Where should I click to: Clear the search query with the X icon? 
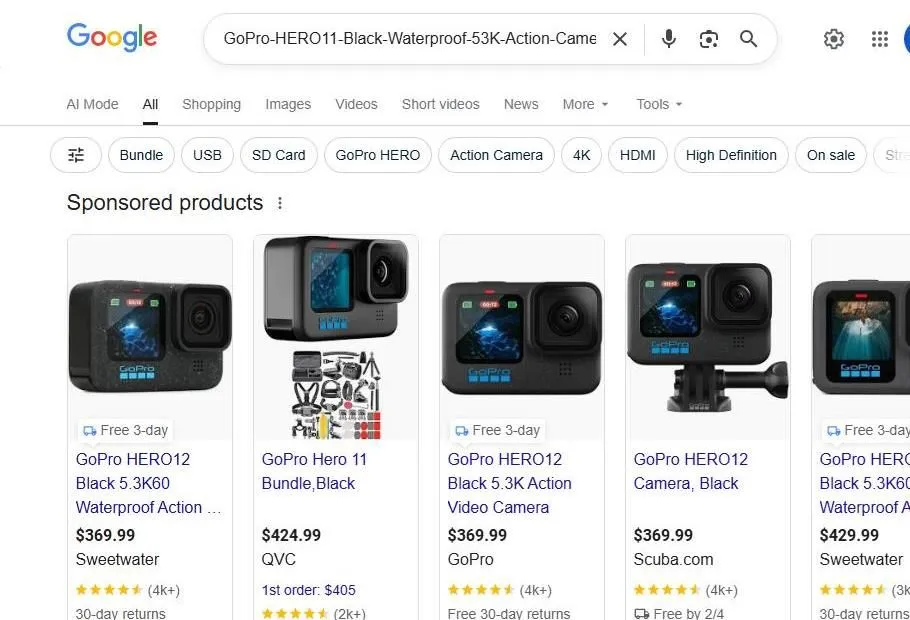(x=619, y=39)
